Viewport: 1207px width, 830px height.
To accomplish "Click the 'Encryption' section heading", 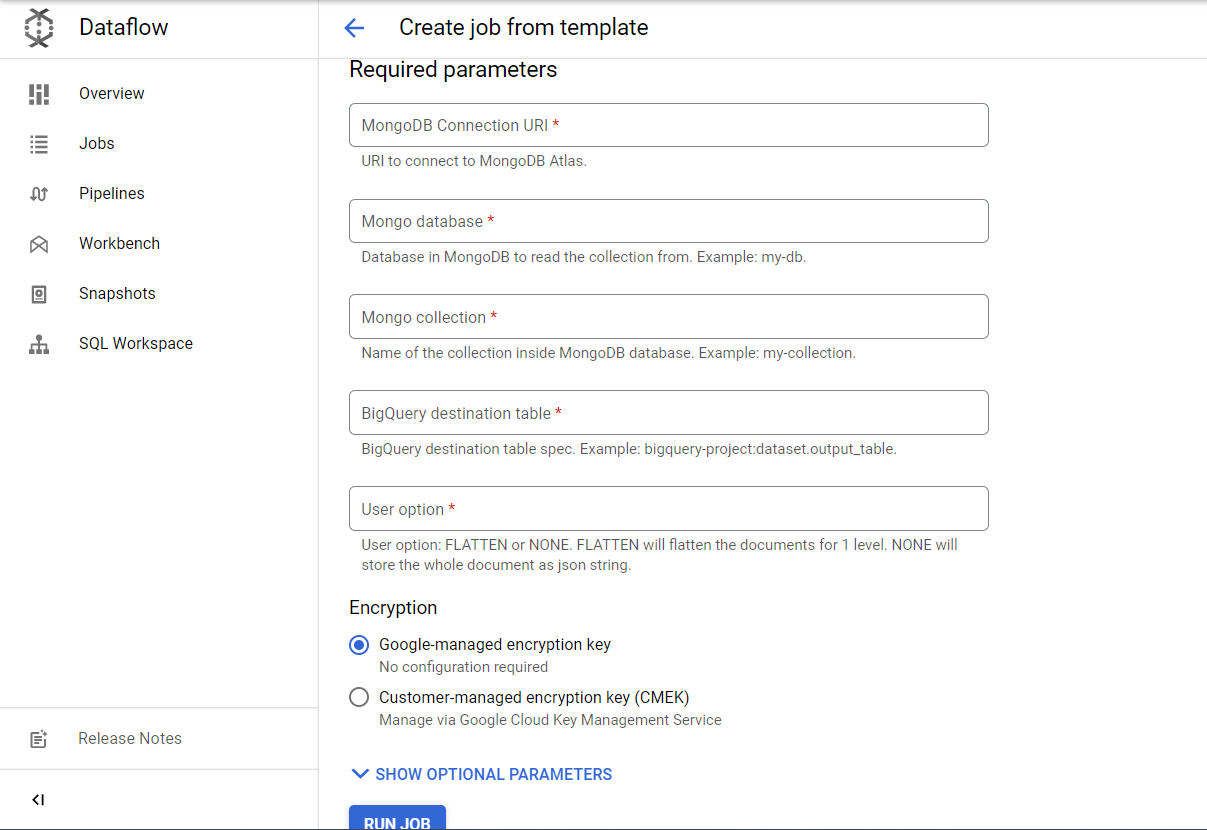I will [393, 608].
